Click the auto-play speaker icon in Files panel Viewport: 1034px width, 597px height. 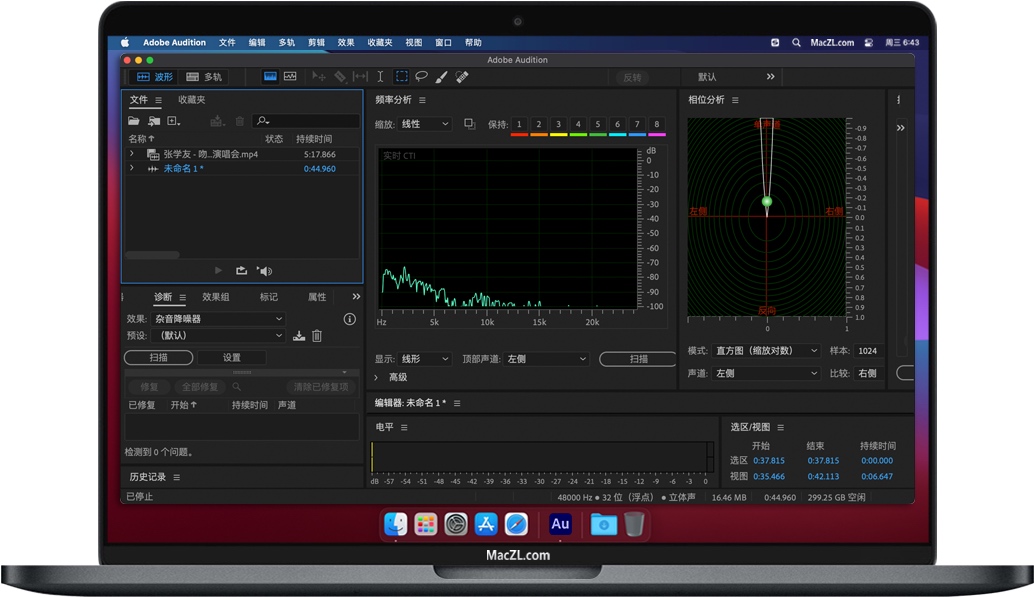264,270
